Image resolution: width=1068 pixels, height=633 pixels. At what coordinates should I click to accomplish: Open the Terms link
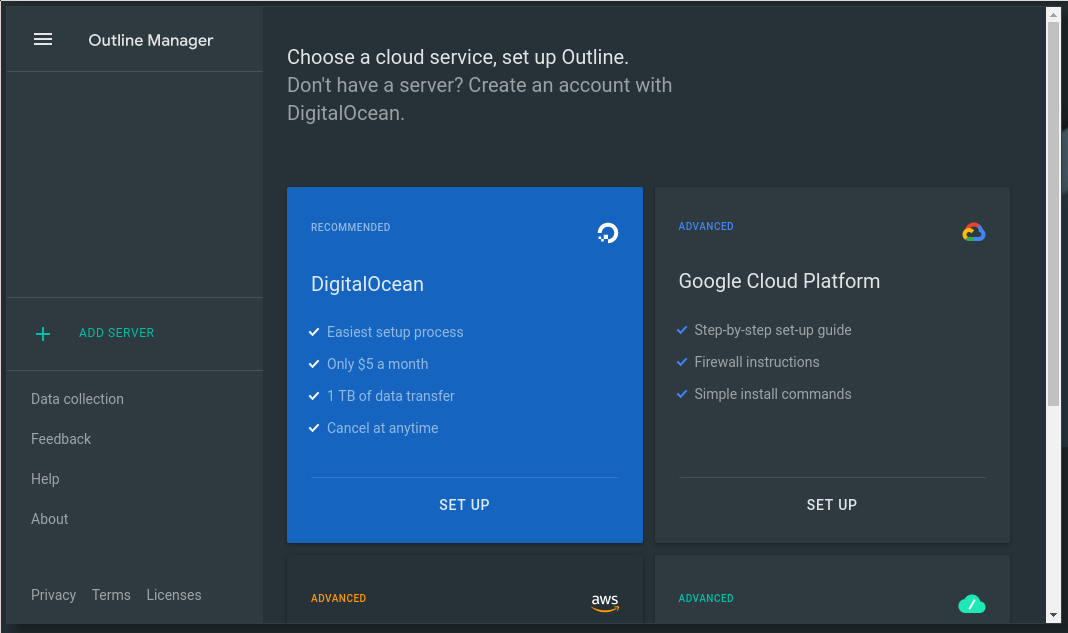pos(111,596)
